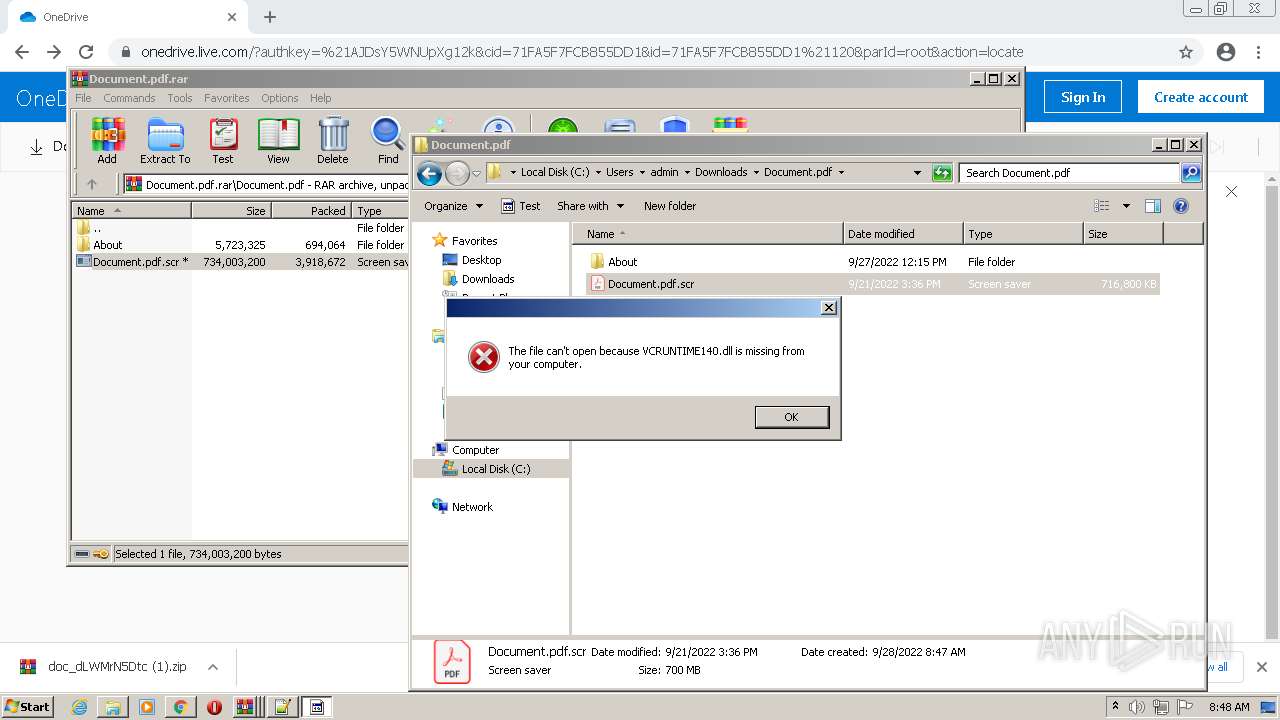Viewport: 1280px width, 720px height.
Task: Click the up-folder arrow in WinRAR
Action: click(92, 184)
